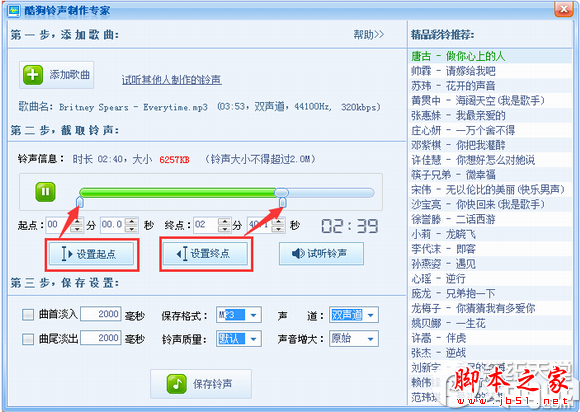580x412 pixels.
Task: Increase 终点 seconds with up arrow
Action: click(x=279, y=221)
